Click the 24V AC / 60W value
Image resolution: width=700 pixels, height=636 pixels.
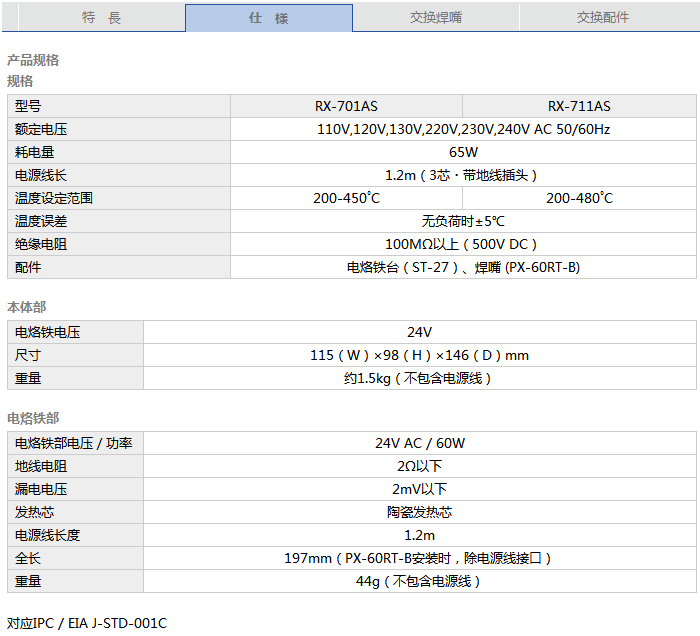click(x=420, y=443)
